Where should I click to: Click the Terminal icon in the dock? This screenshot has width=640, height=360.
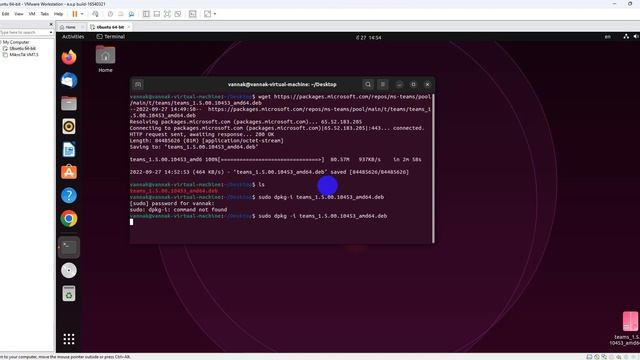click(69, 247)
